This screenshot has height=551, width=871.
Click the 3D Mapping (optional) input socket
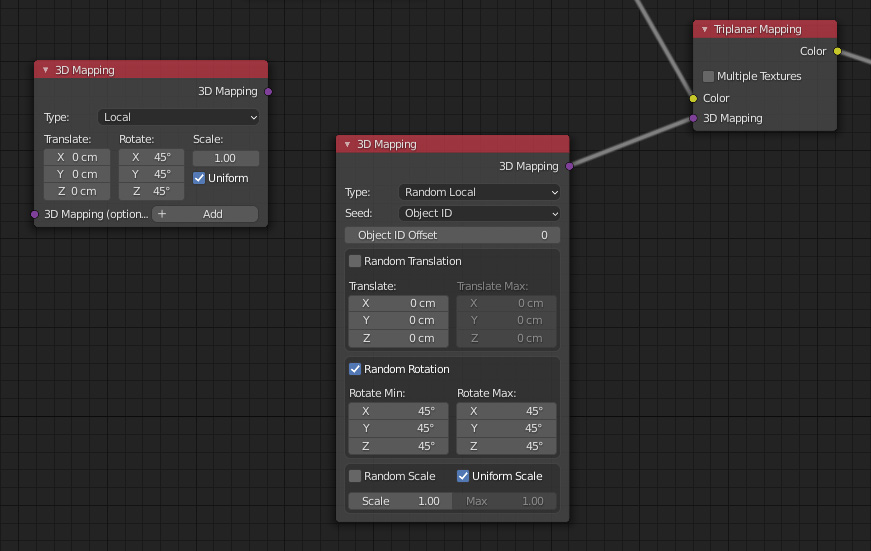[35, 214]
